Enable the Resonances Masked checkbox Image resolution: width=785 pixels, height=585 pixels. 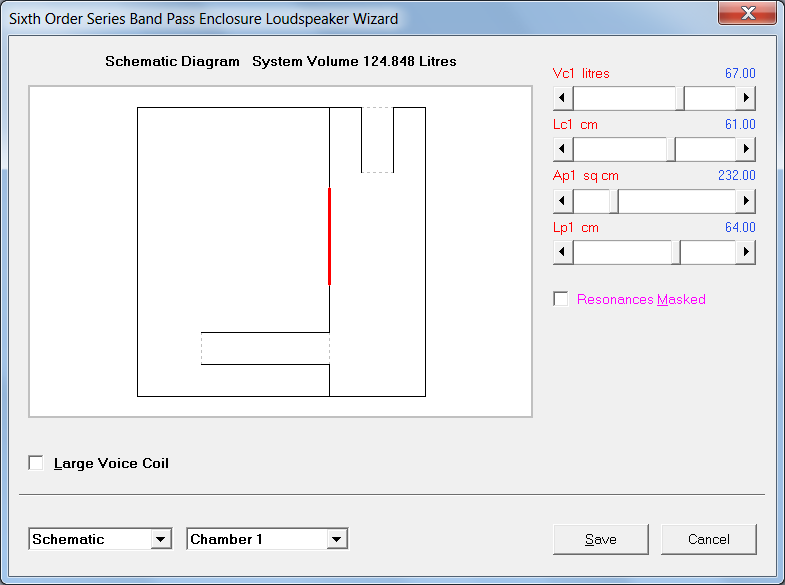[x=561, y=299]
